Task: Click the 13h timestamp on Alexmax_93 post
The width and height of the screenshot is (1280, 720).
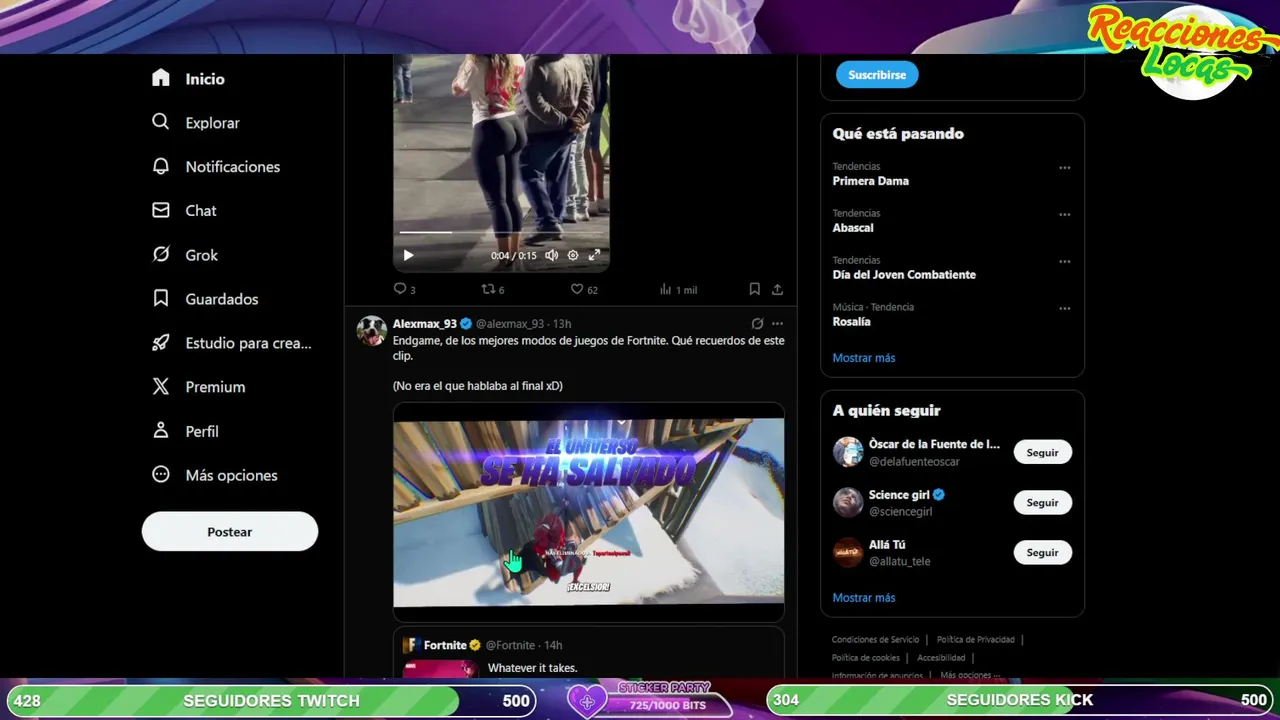Action: (562, 324)
